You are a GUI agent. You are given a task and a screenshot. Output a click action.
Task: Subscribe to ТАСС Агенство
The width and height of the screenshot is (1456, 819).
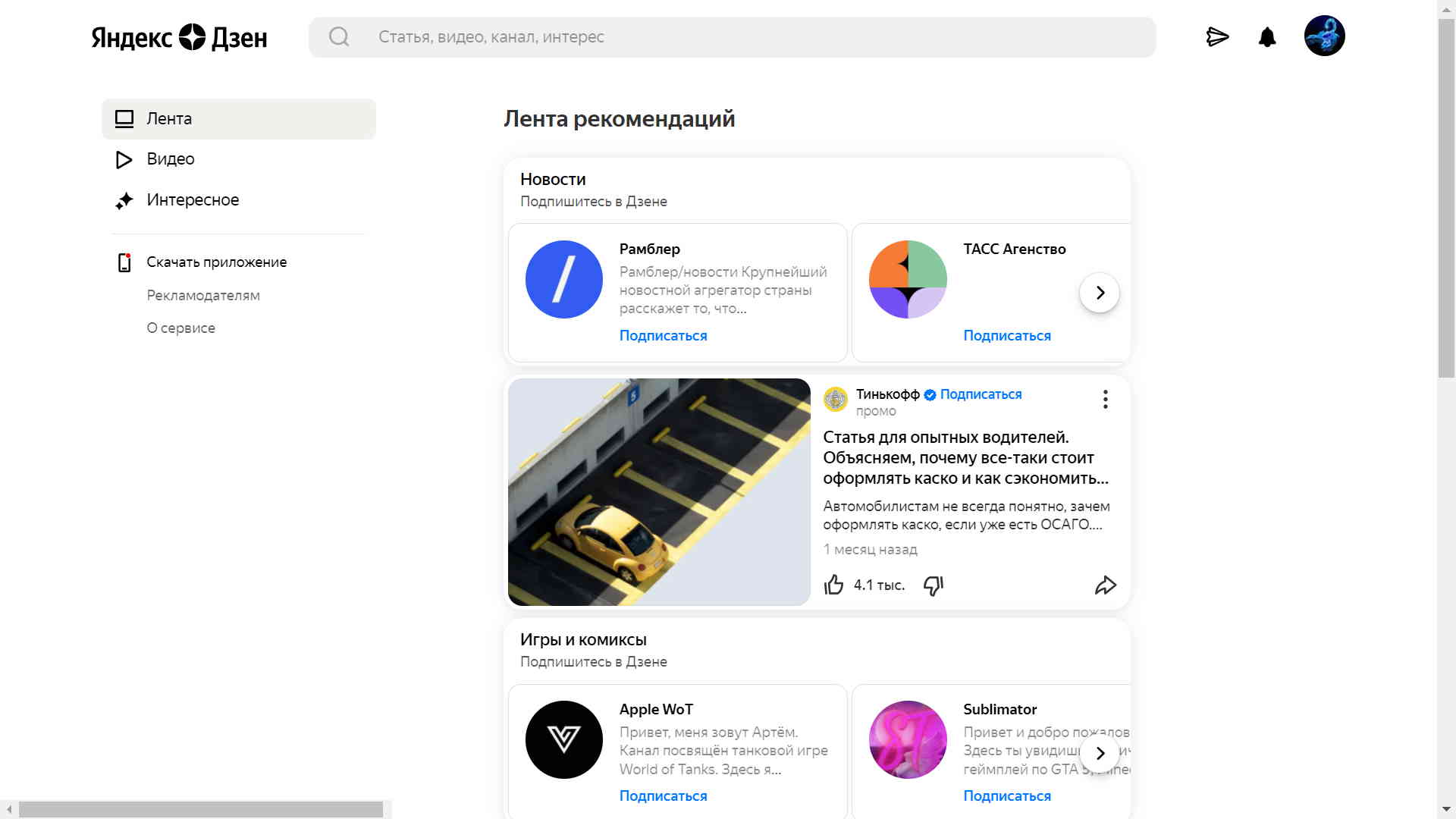click(x=1007, y=336)
